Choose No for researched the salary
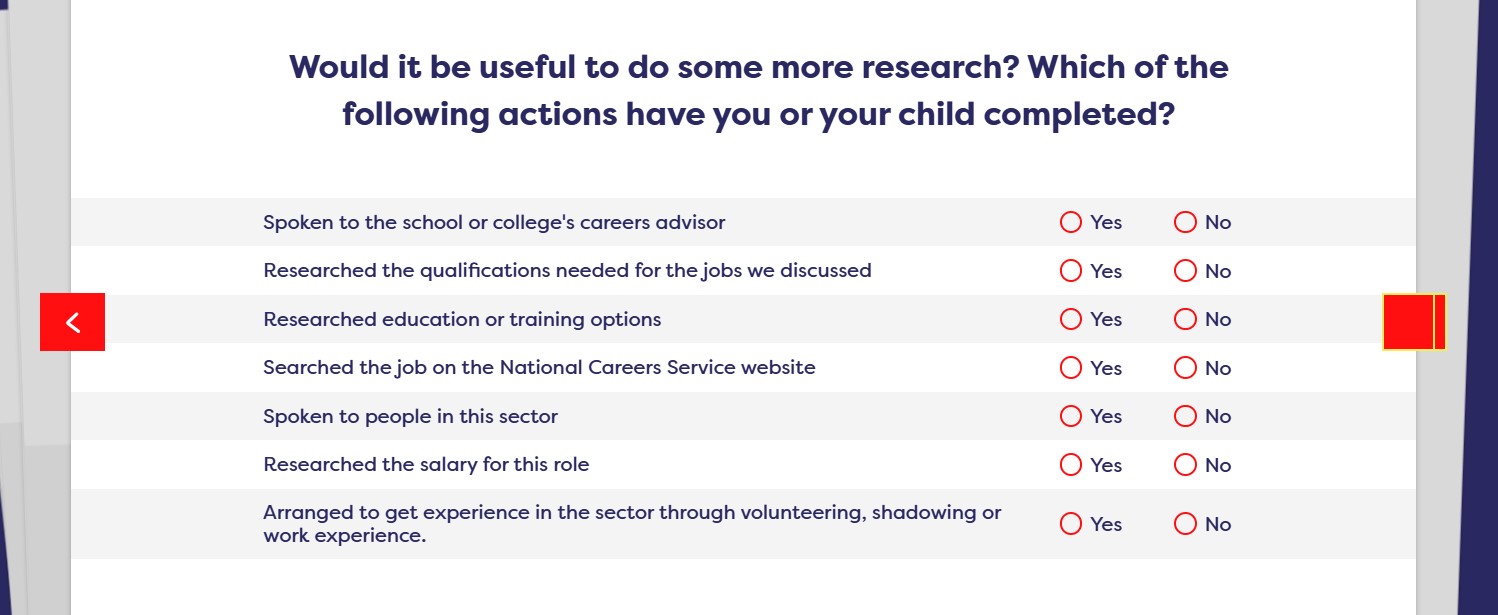This screenshot has height=615, width=1498. pyautogui.click(x=1185, y=465)
